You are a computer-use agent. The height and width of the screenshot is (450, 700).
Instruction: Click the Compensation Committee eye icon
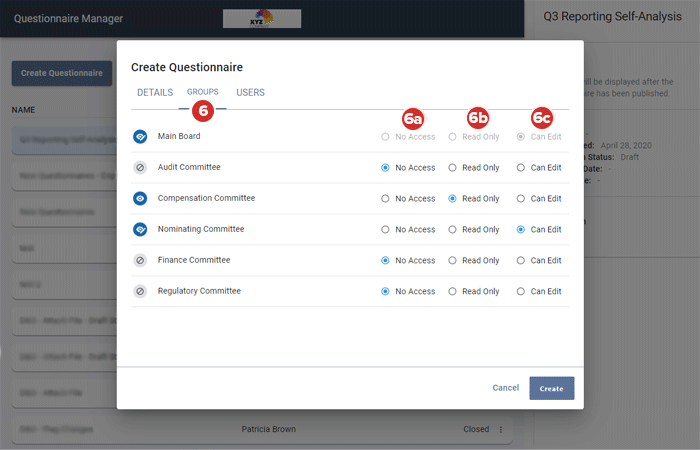click(140, 199)
